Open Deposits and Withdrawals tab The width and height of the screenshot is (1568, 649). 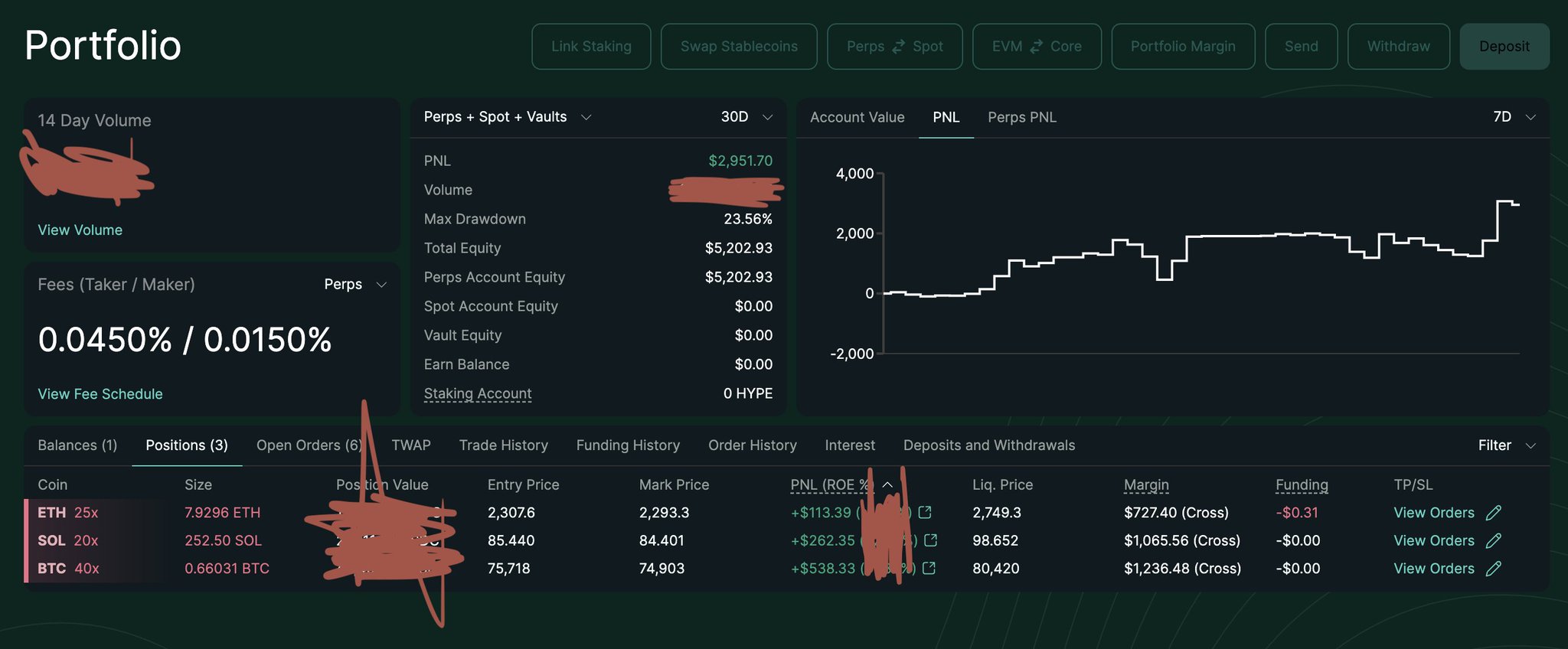pyautogui.click(x=989, y=445)
